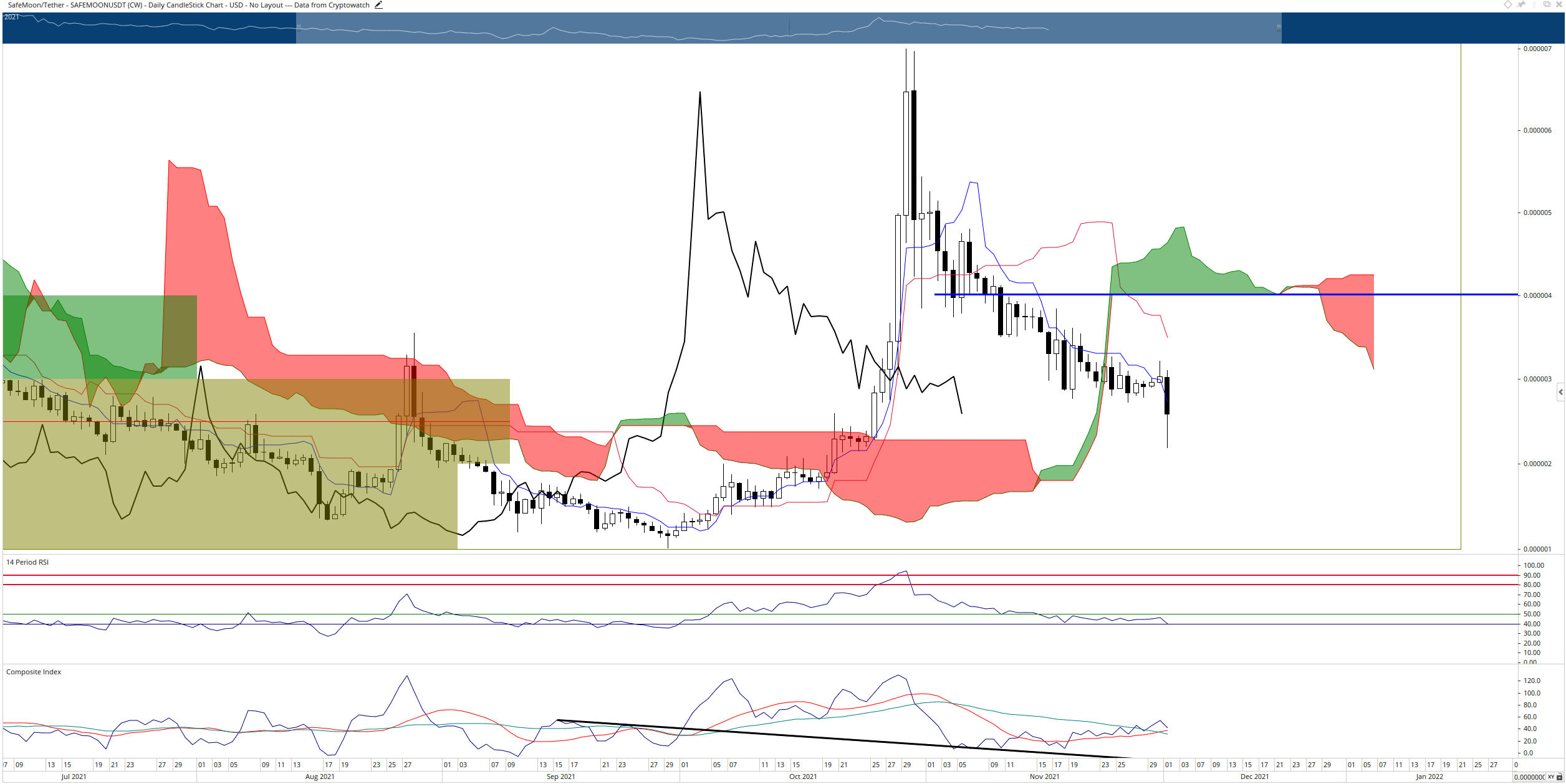The height and width of the screenshot is (784, 1566).
Task: Select the 'Composite Index' indicator label
Action: pos(34,672)
